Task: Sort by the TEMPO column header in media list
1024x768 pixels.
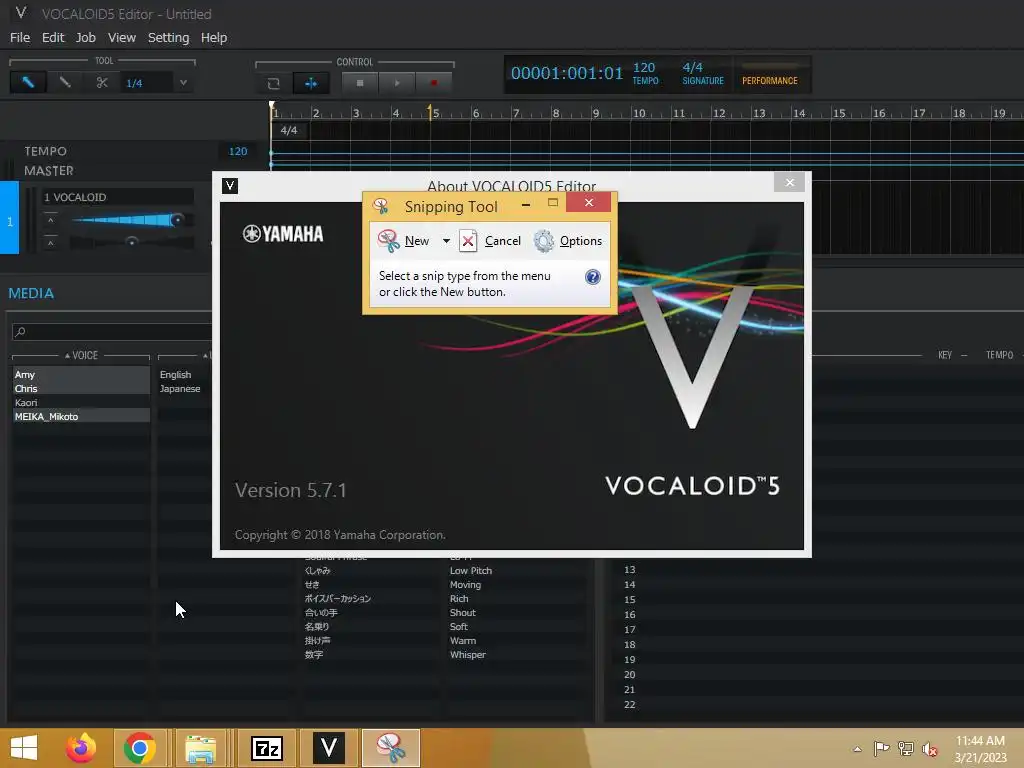Action: [999, 355]
